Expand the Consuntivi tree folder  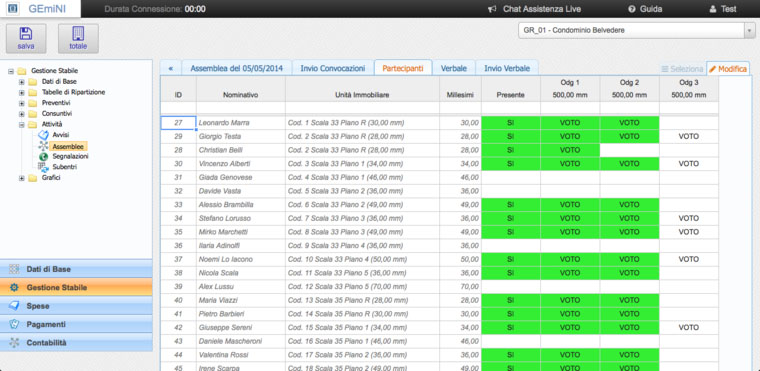tap(21, 113)
